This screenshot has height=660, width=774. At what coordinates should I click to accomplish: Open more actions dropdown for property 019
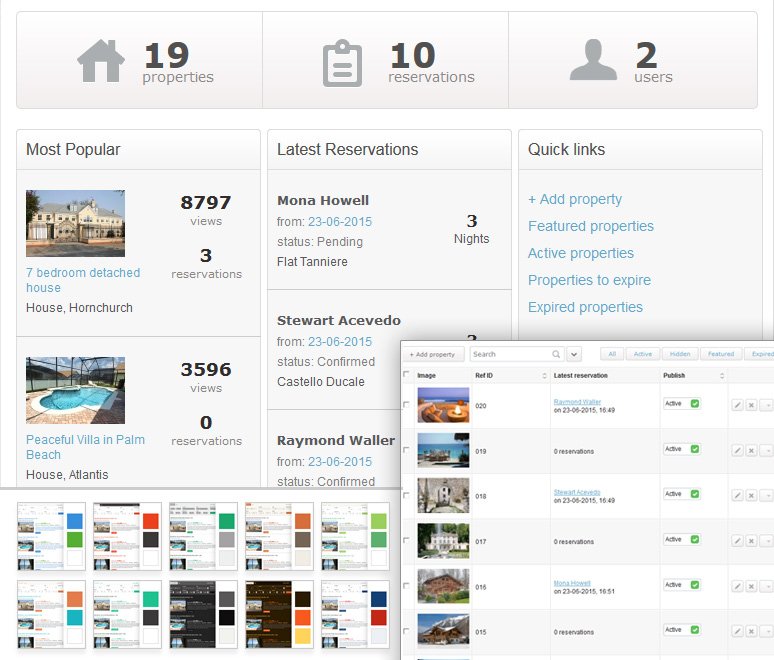pyautogui.click(x=766, y=451)
